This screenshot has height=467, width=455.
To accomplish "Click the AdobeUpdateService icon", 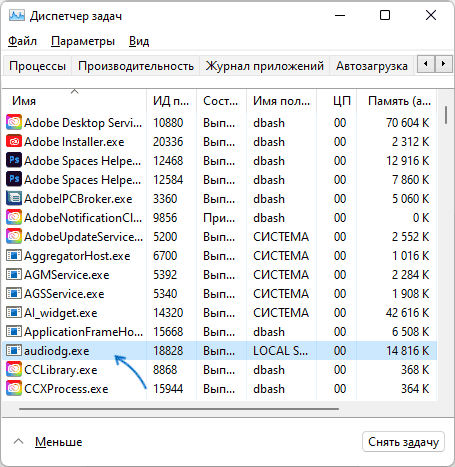I will (x=14, y=236).
